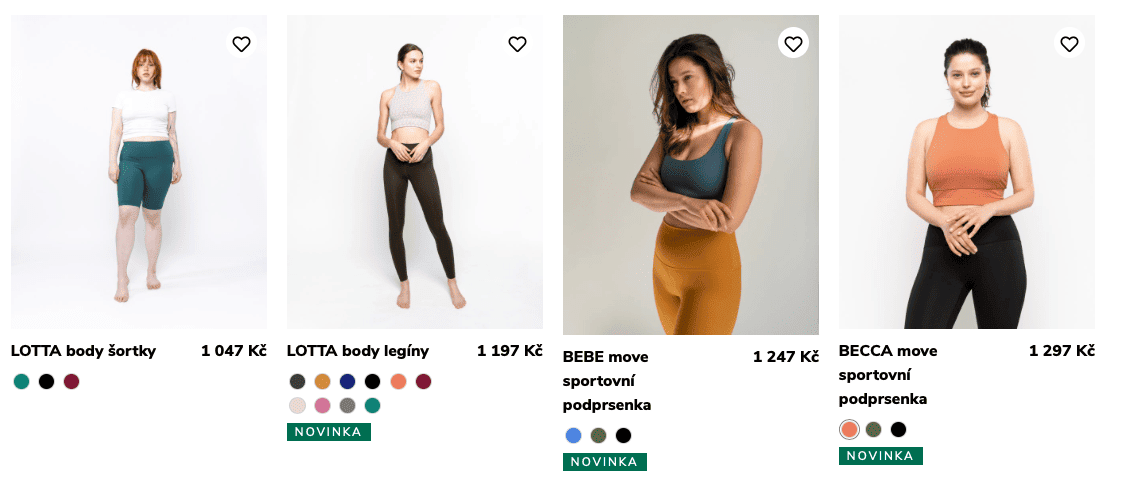Viewport: 1123px width, 480px height.
Task: Open photo of model in orange bra
Action: [966, 171]
